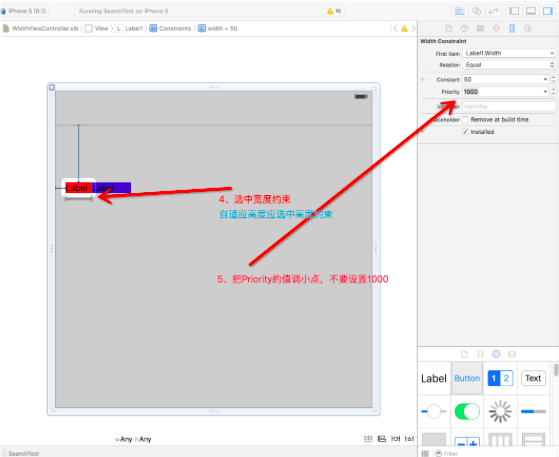
Task: Click the SearchTest label in bottom bar
Action: (24, 453)
